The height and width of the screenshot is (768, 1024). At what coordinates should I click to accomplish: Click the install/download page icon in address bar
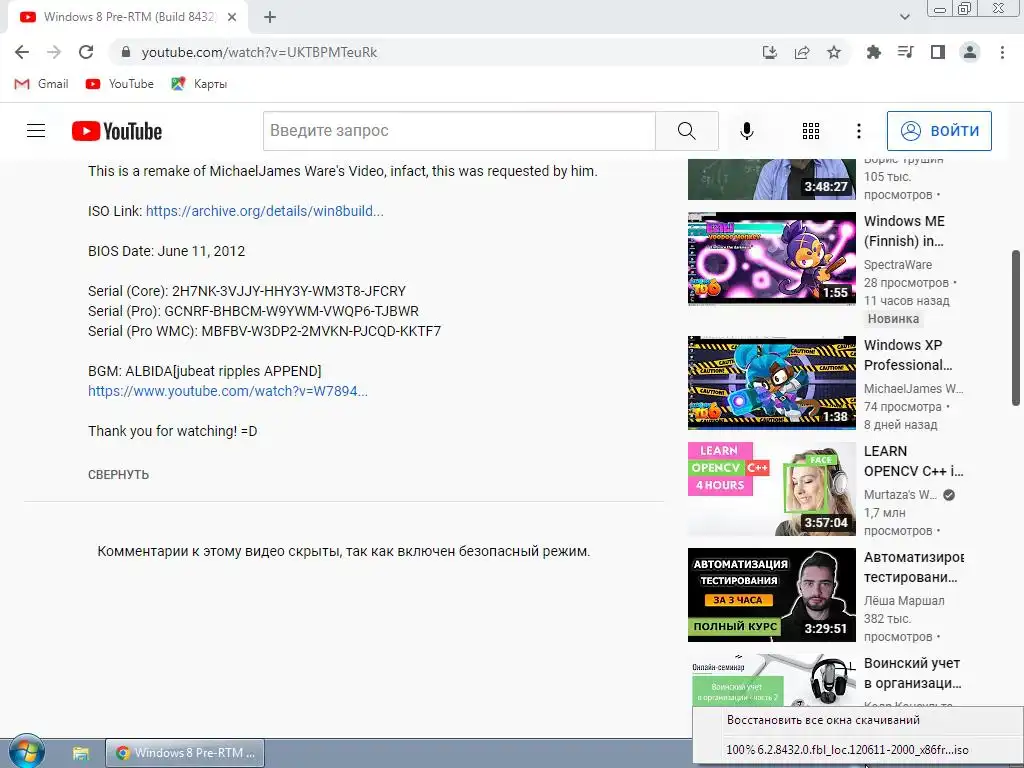770,52
